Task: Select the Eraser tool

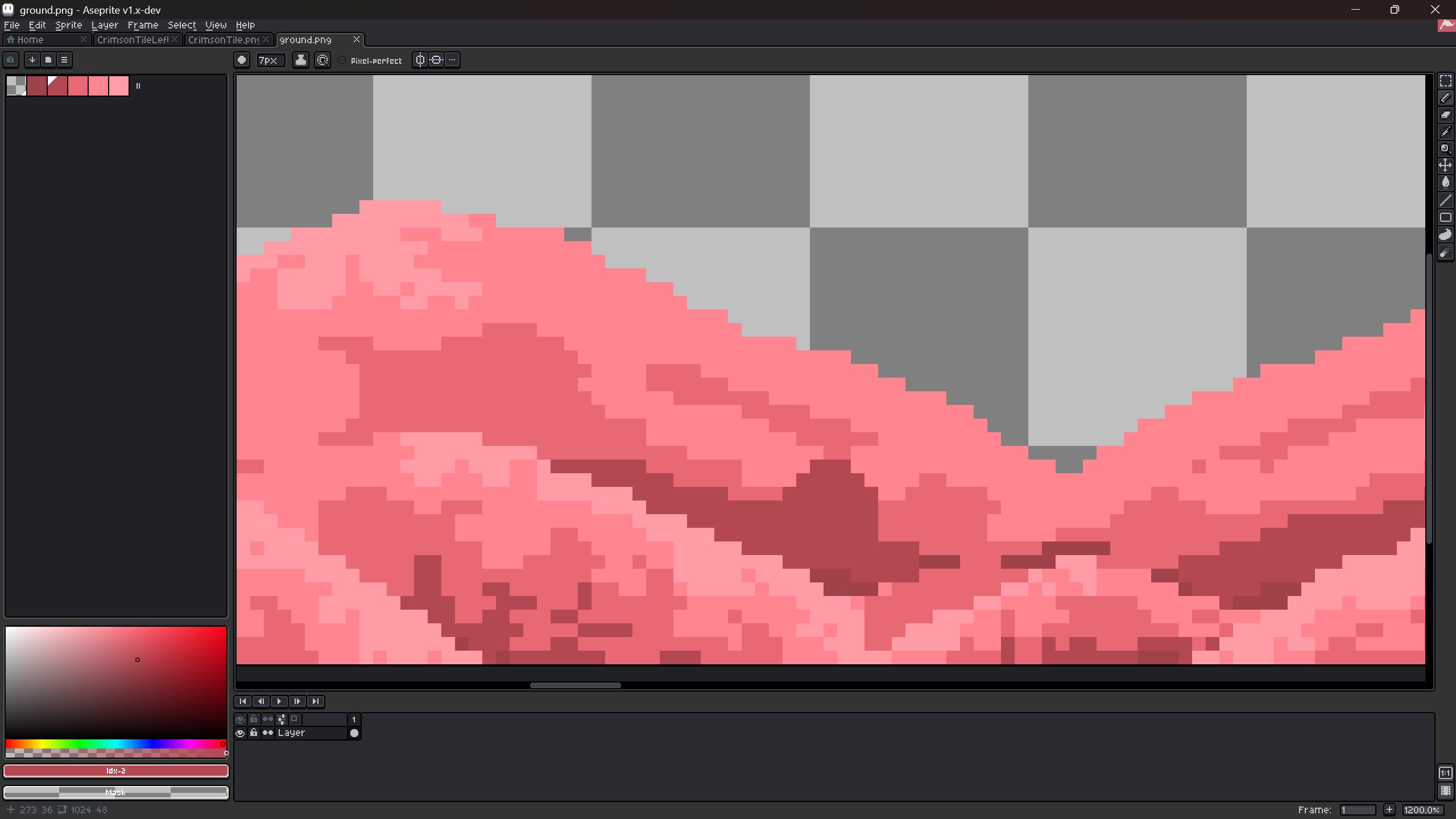Action: [x=1445, y=115]
